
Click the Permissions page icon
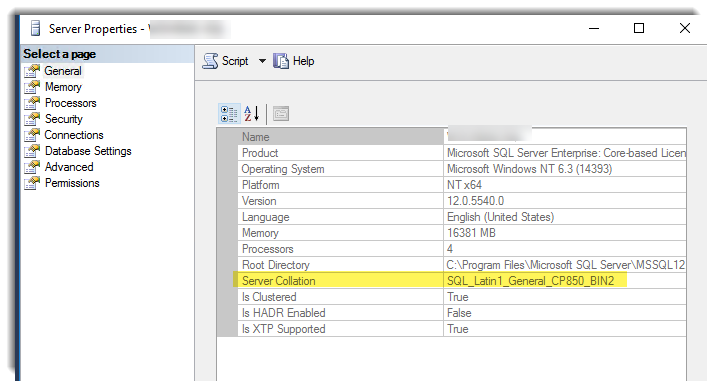(32, 183)
